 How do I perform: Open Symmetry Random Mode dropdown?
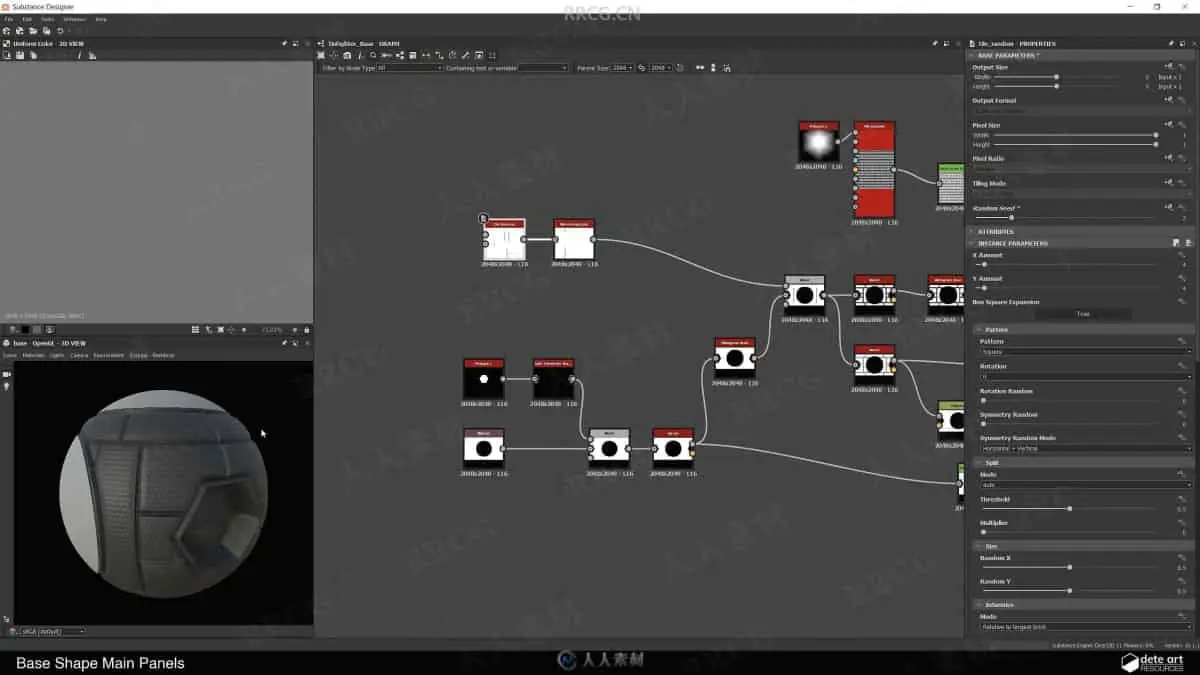[x=1086, y=449]
